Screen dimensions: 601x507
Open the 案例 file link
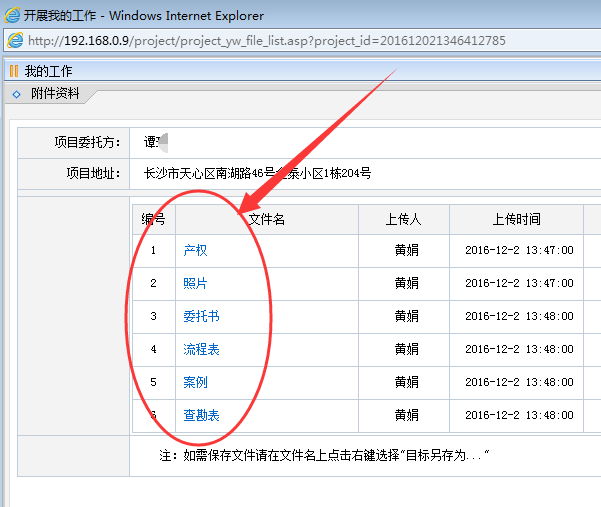(x=195, y=382)
